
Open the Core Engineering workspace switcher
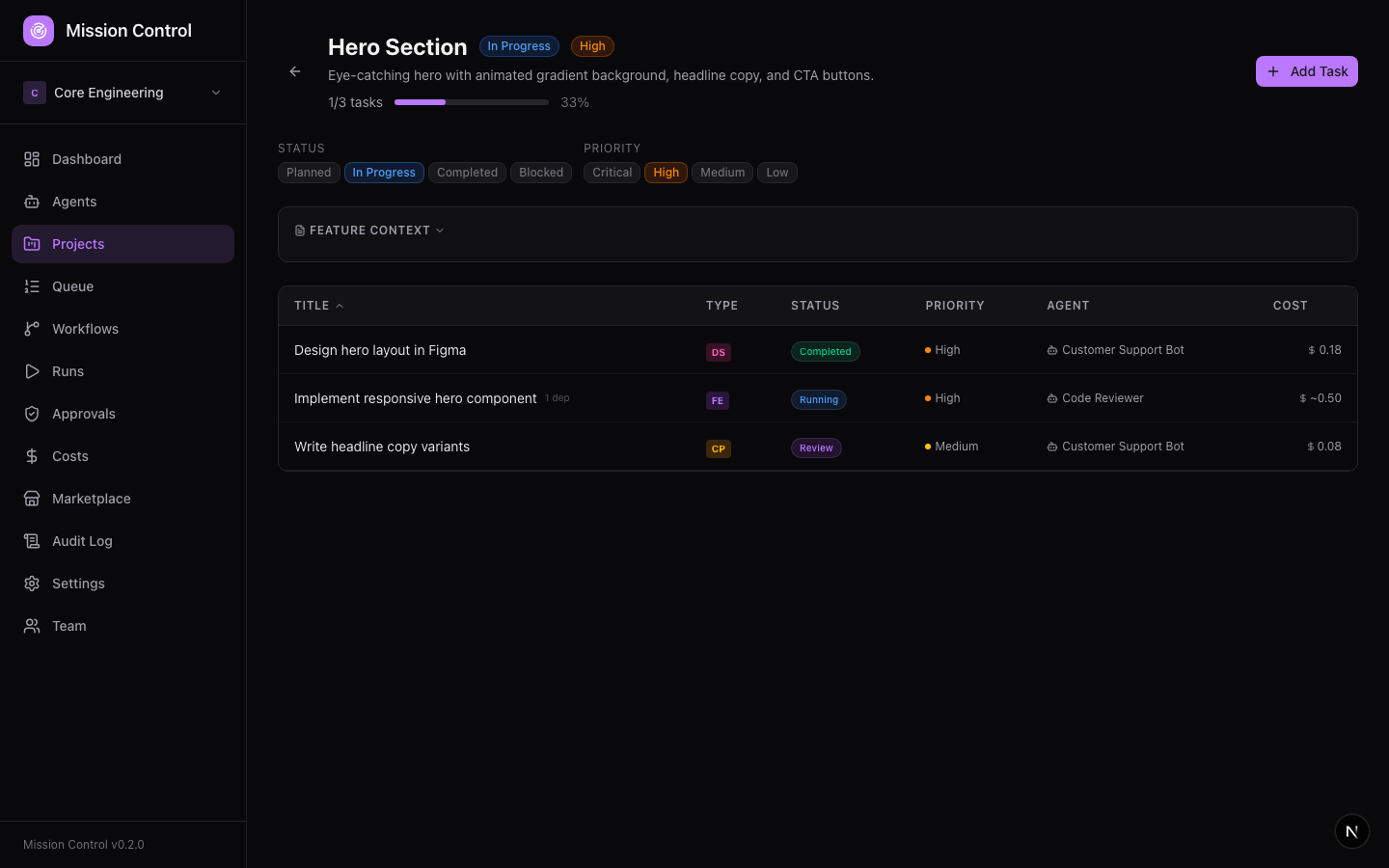123,93
